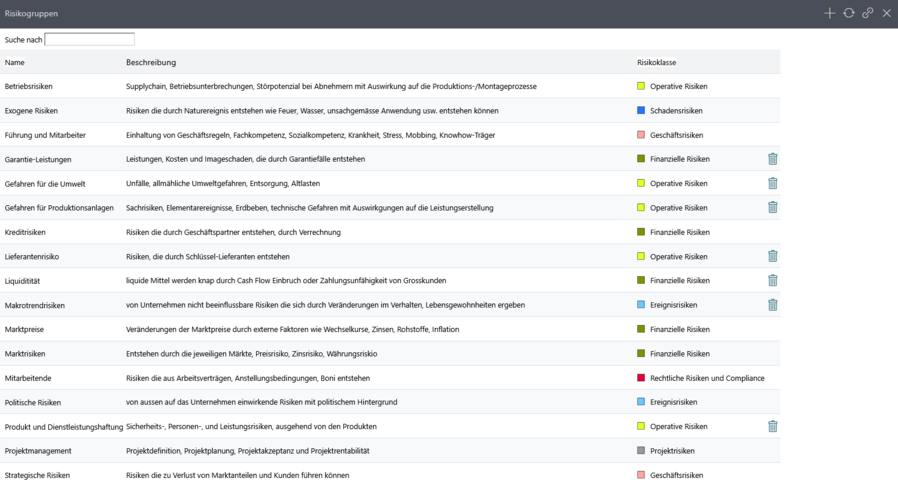Click the refresh icon in title bar

[848, 13]
